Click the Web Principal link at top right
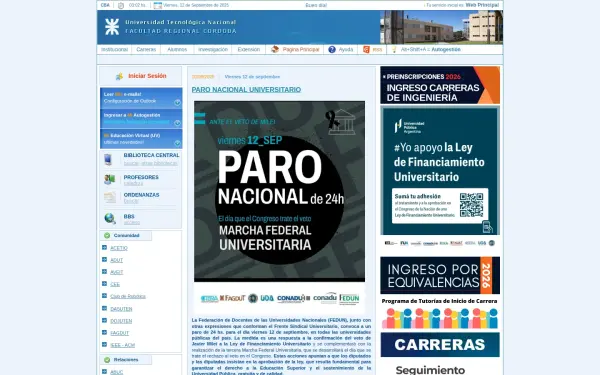Screen dimensions: 600x375 click(x=482, y=5)
